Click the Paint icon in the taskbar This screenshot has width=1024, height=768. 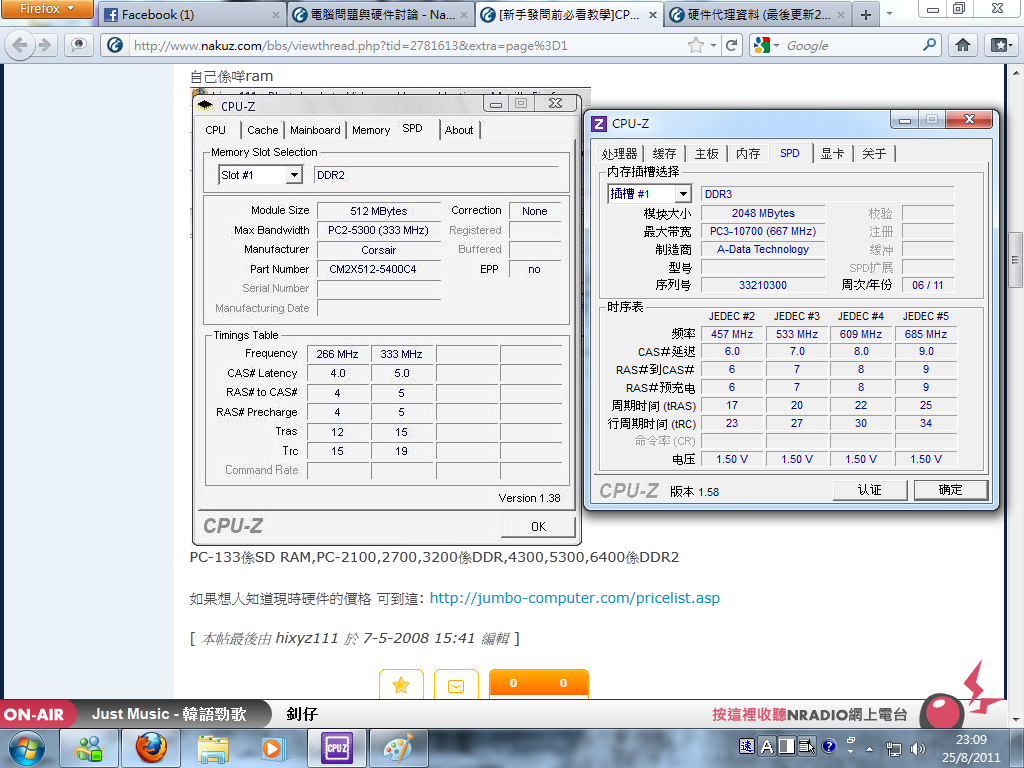pyautogui.click(x=398, y=747)
